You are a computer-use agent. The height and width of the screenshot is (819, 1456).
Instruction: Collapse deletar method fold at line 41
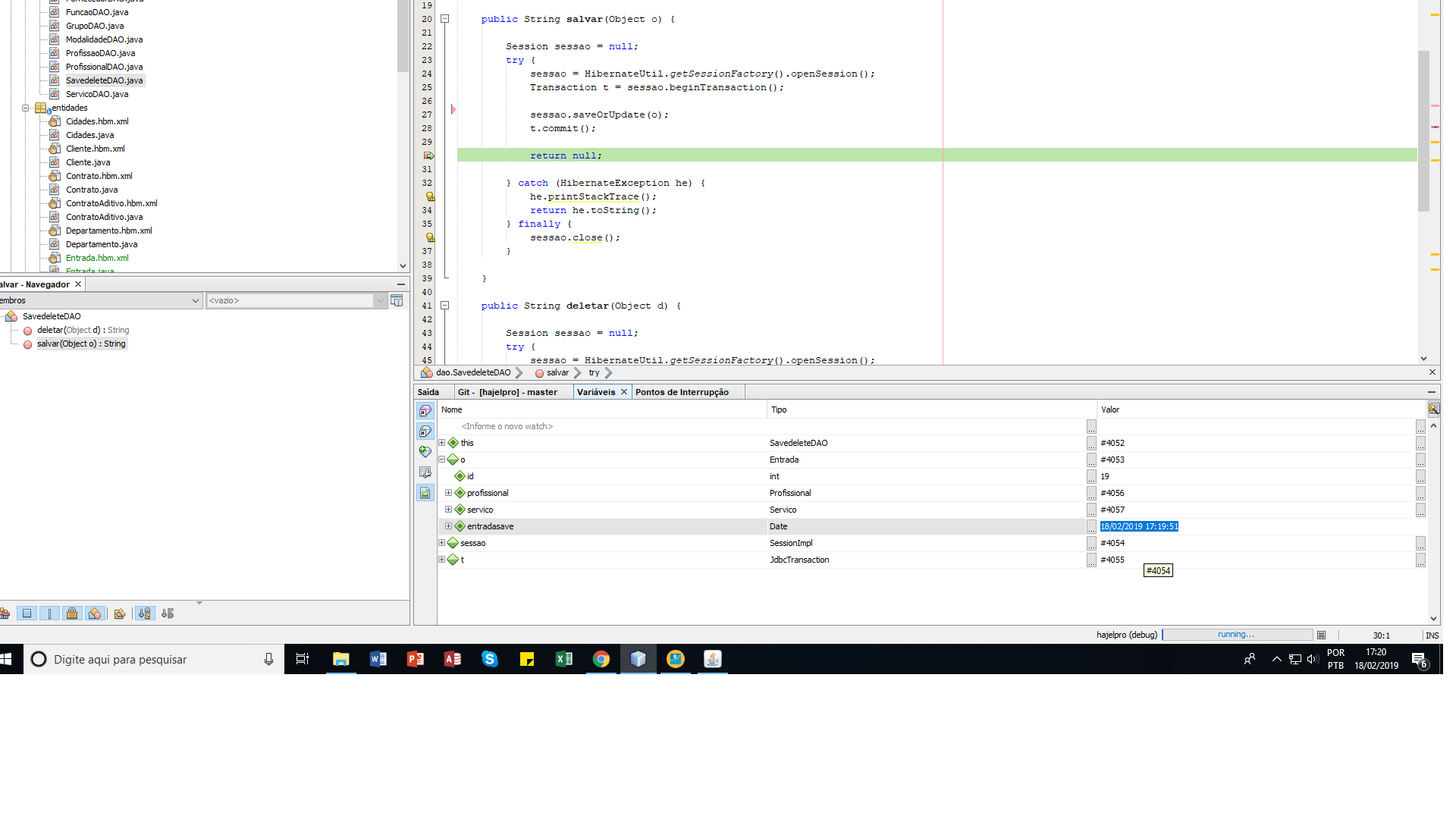tap(445, 306)
